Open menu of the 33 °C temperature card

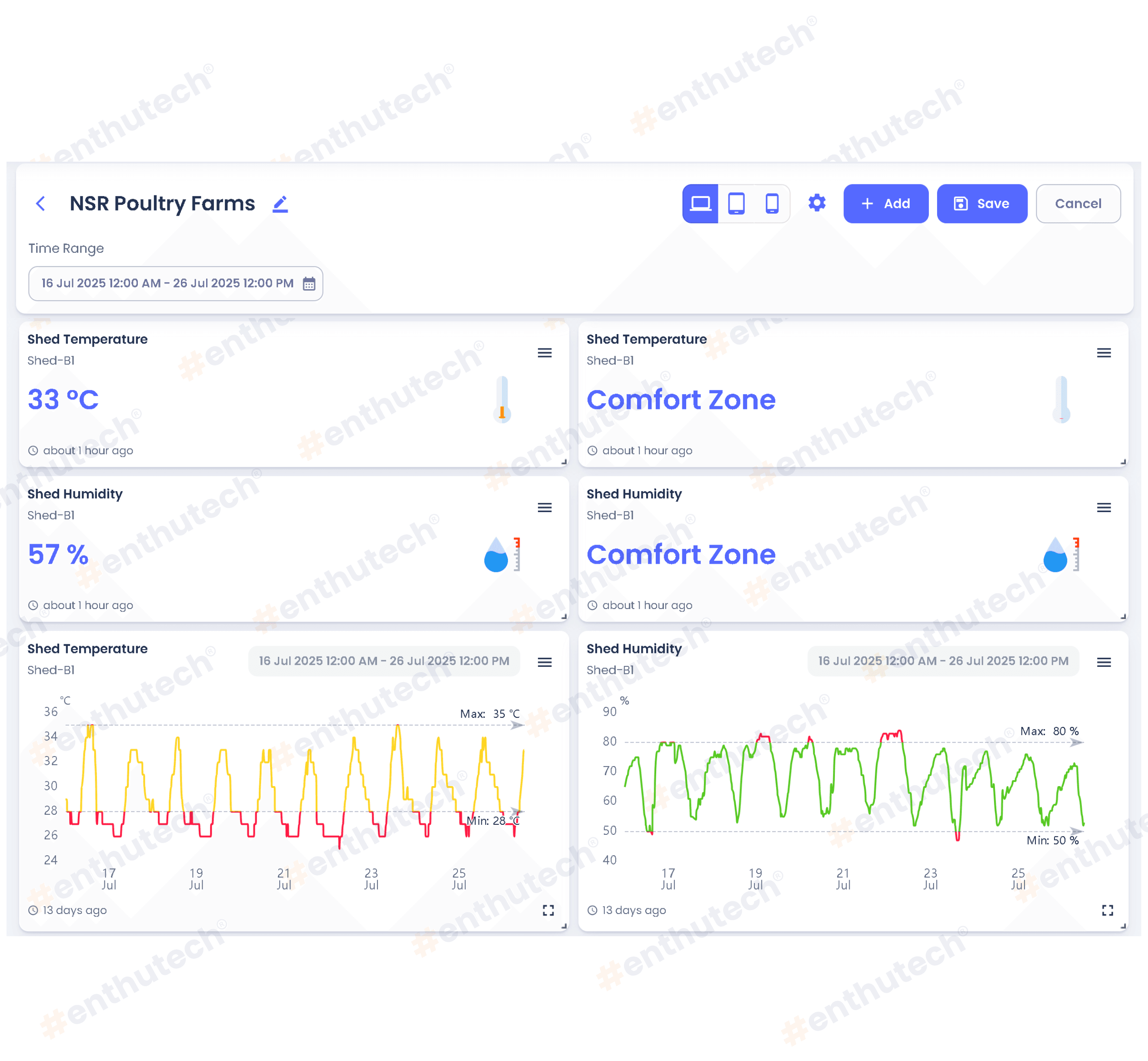545,352
